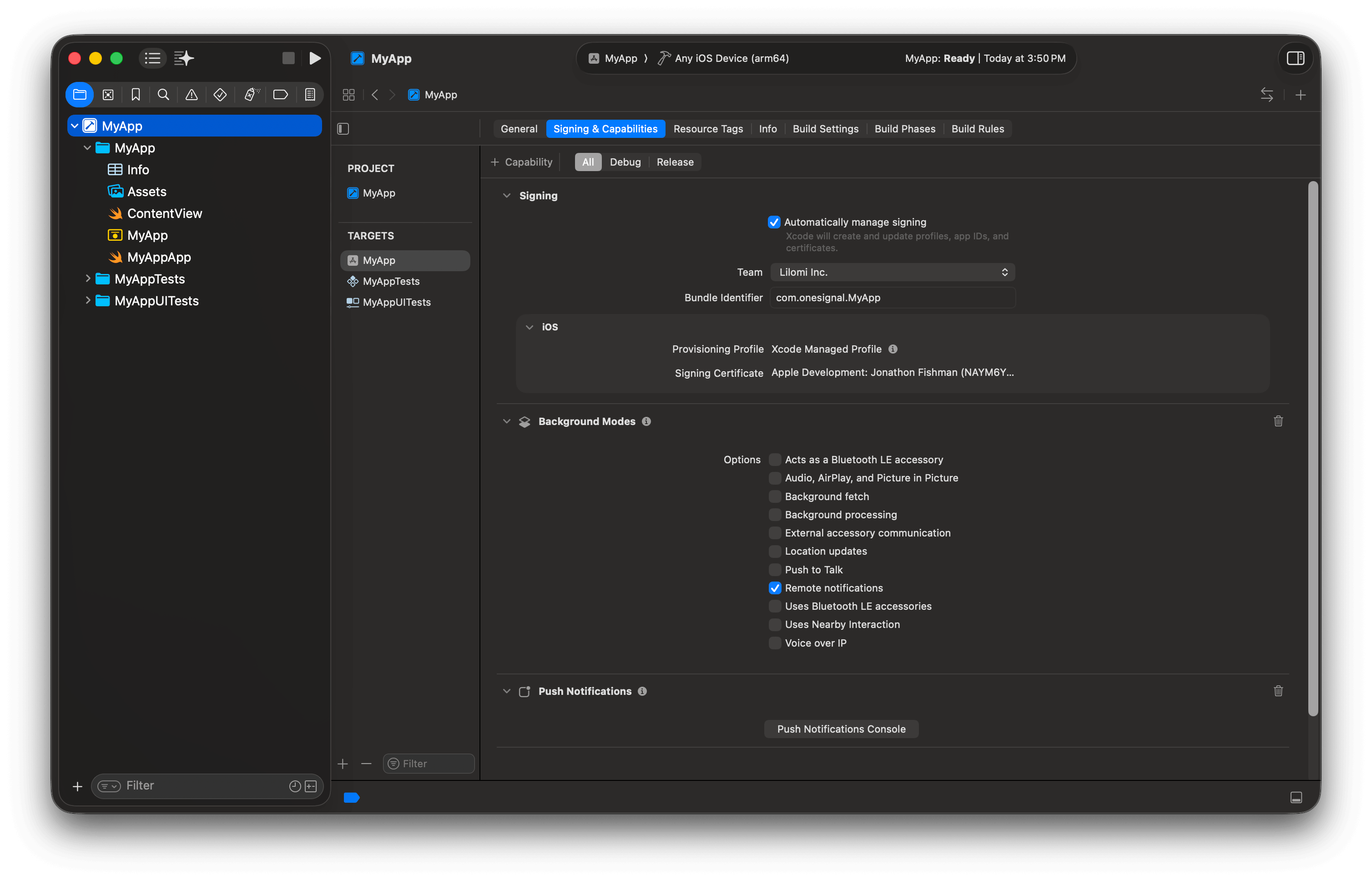
Task: Show the Bookmarks navigator
Action: pyautogui.click(x=136, y=94)
